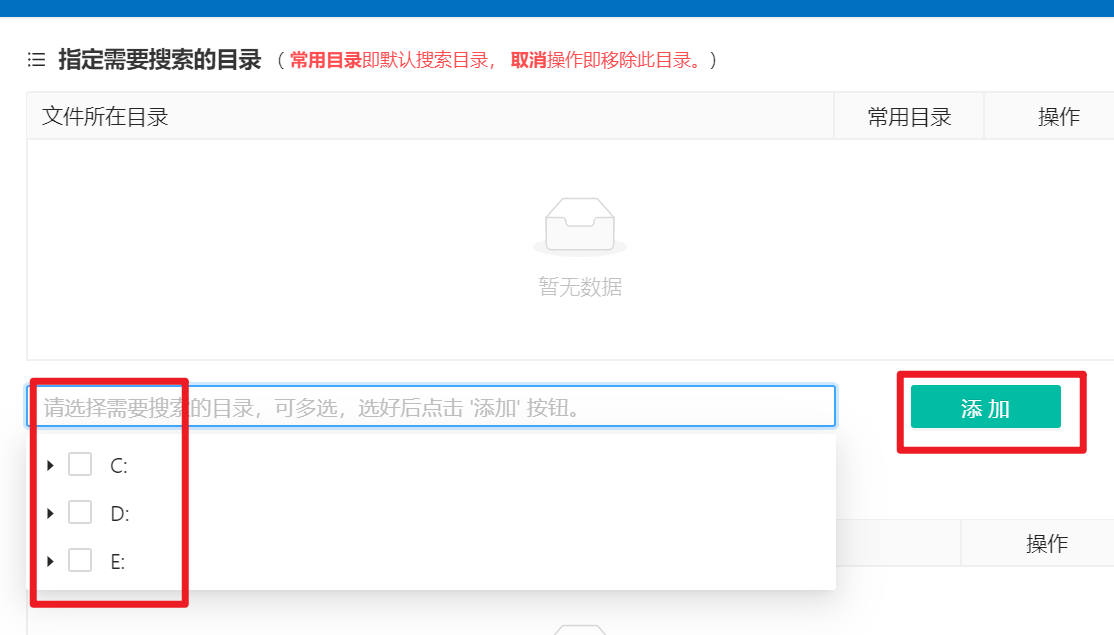
Task: Select the E: drive label
Action: [x=117, y=562]
